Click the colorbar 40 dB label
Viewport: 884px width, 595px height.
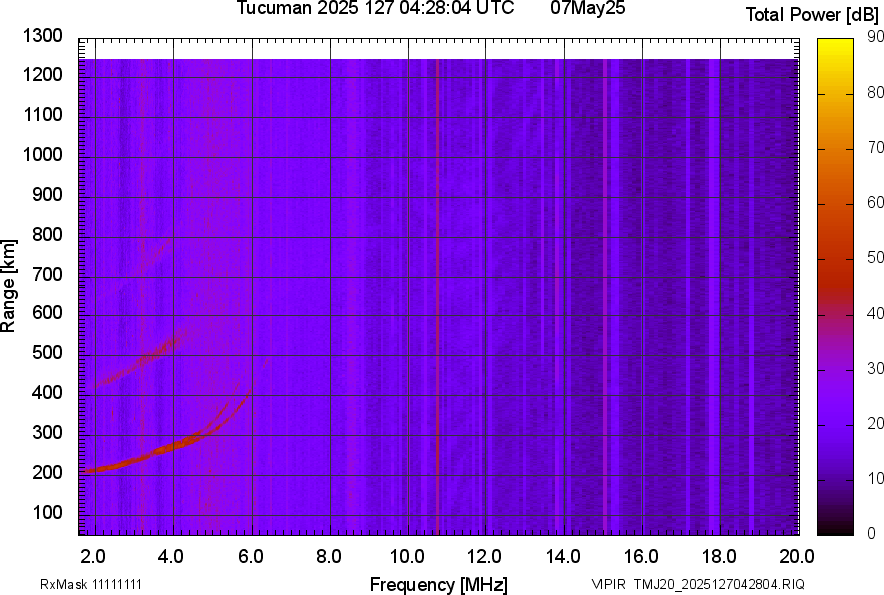click(875, 312)
